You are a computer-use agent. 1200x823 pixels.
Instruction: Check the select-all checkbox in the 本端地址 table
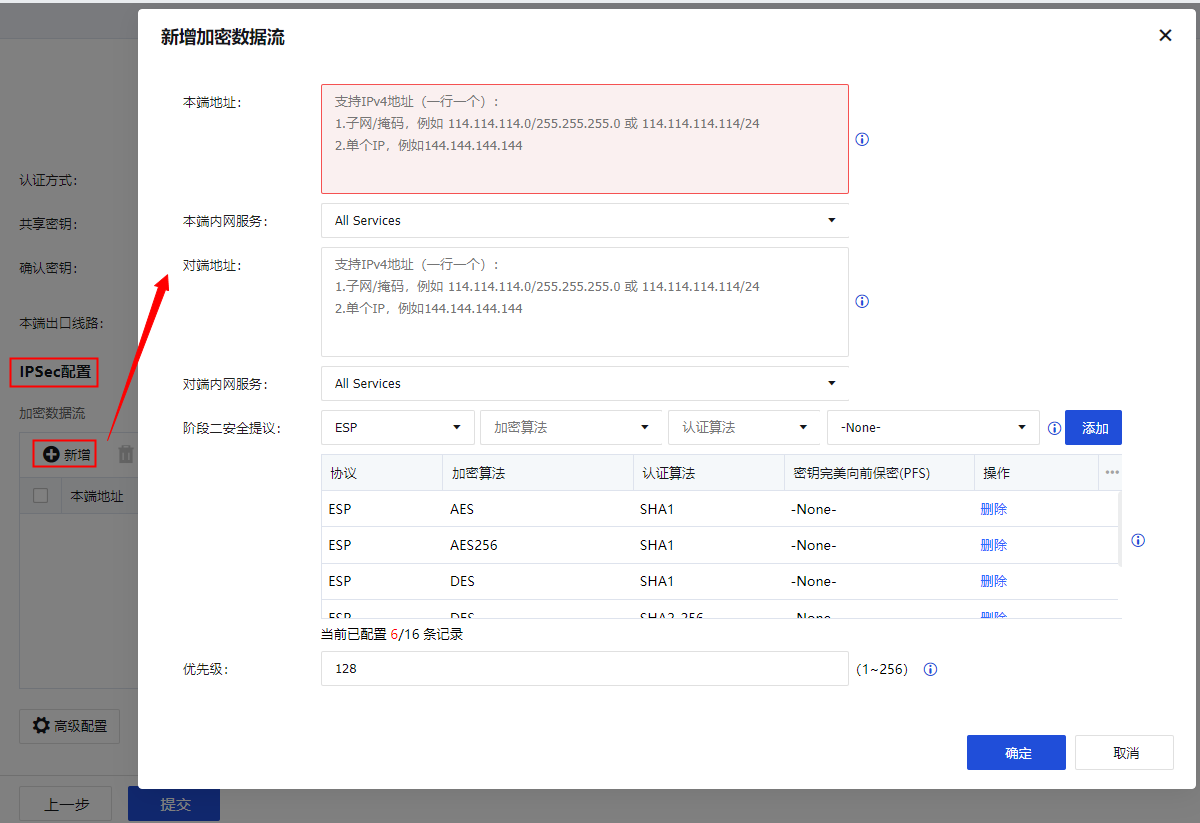click(39, 495)
